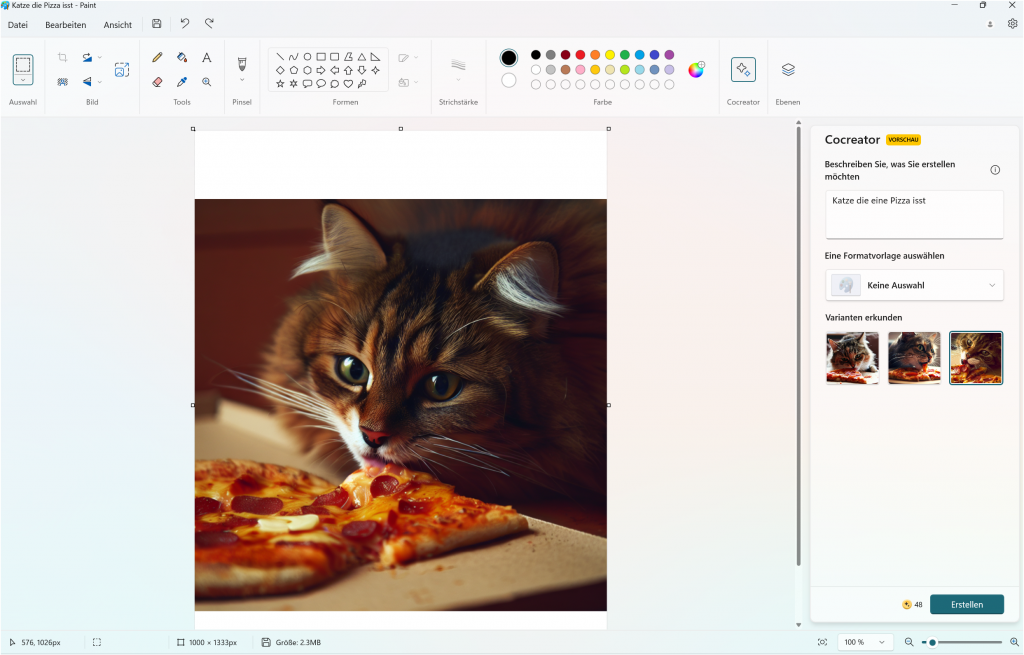Select the Magnifier tool

[206, 82]
